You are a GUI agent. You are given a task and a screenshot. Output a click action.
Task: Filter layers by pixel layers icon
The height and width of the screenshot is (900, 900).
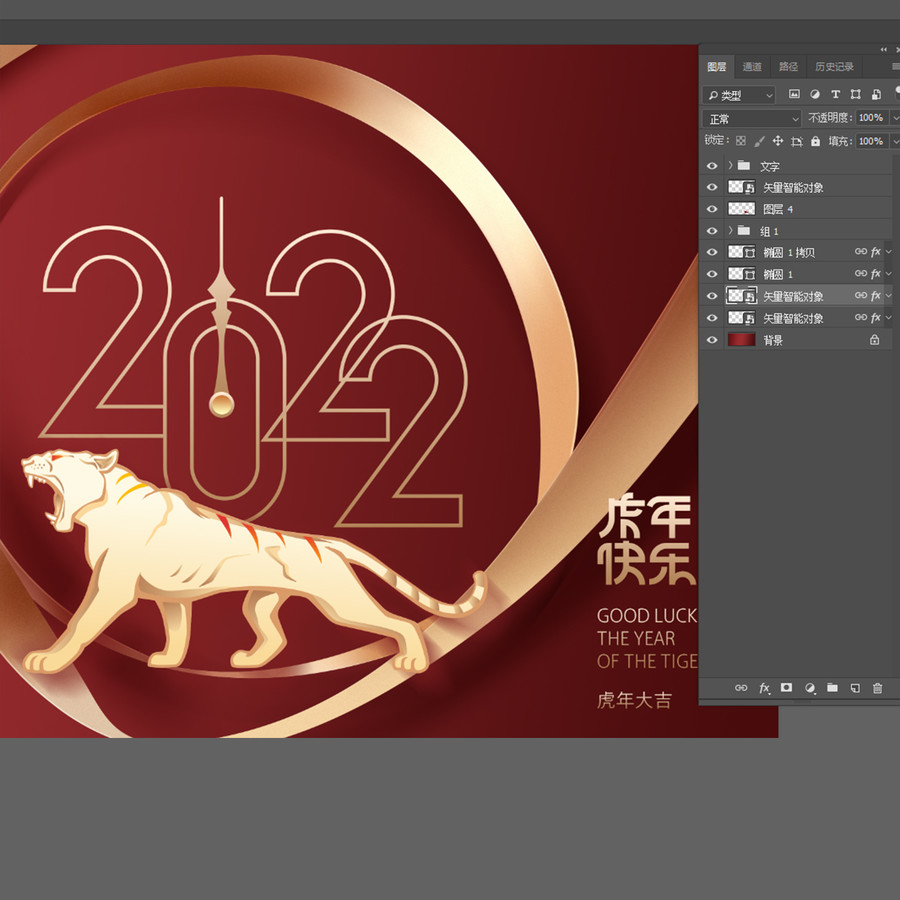[794, 94]
